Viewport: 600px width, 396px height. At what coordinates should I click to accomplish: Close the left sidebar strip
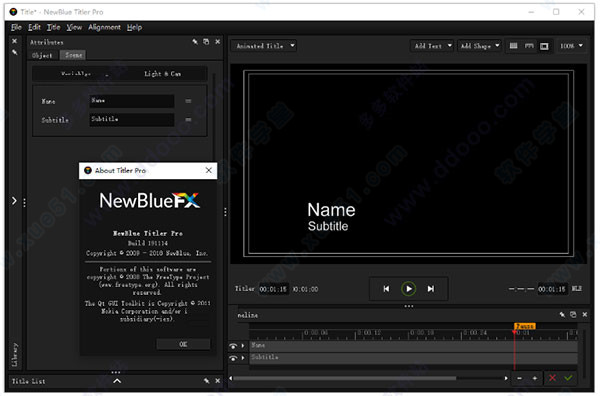(15, 41)
